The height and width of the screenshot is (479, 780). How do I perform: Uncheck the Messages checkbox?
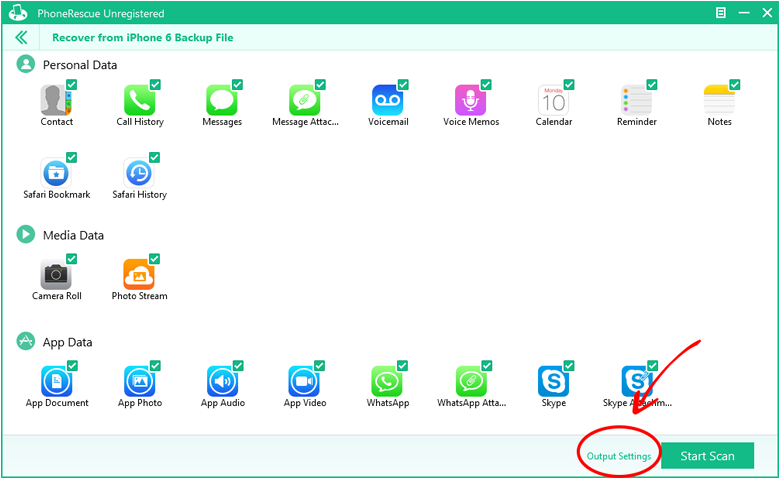point(237,85)
